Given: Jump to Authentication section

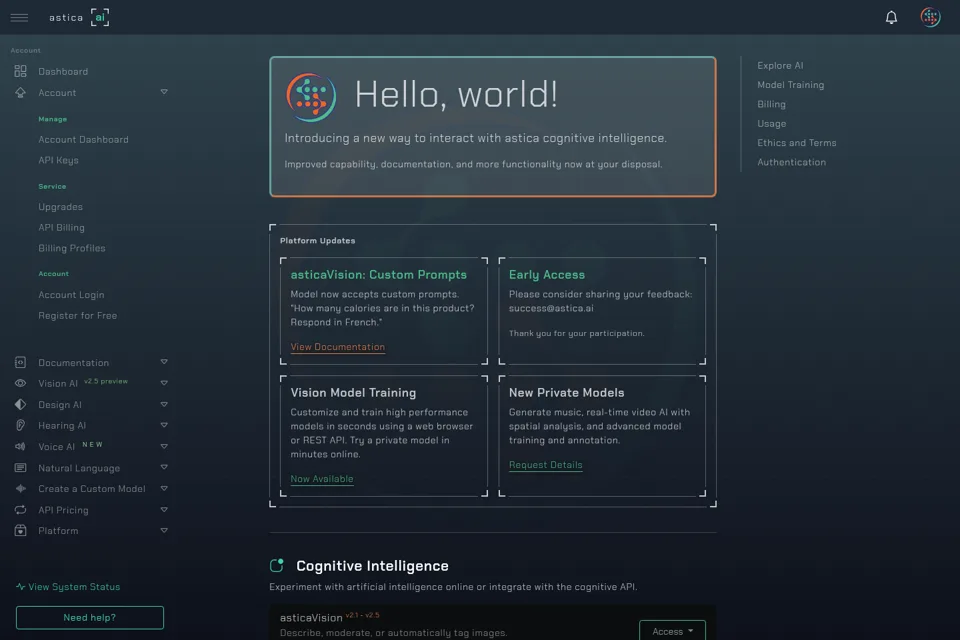Looking at the screenshot, I should 791,162.
